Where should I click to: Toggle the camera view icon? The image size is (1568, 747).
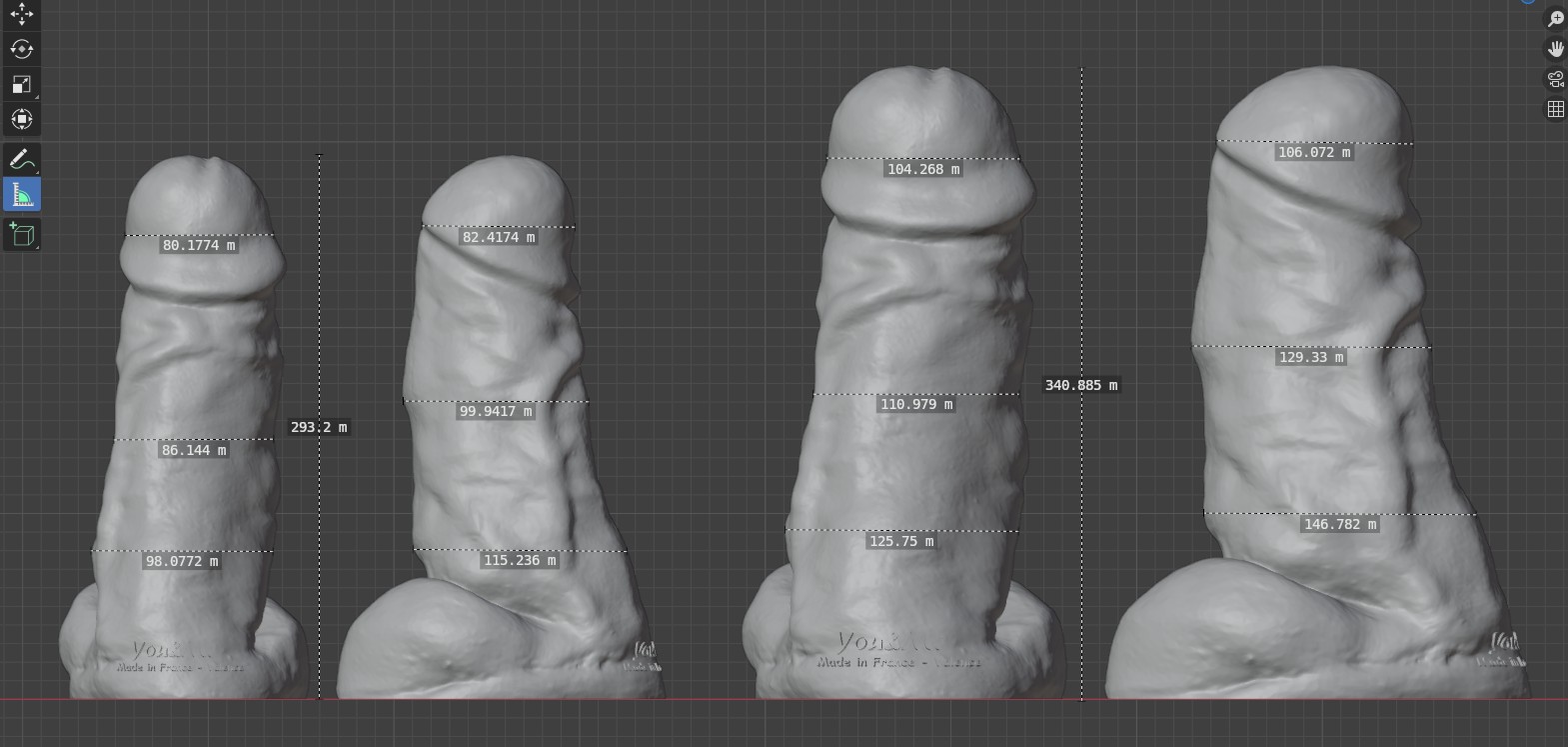coord(1555,79)
